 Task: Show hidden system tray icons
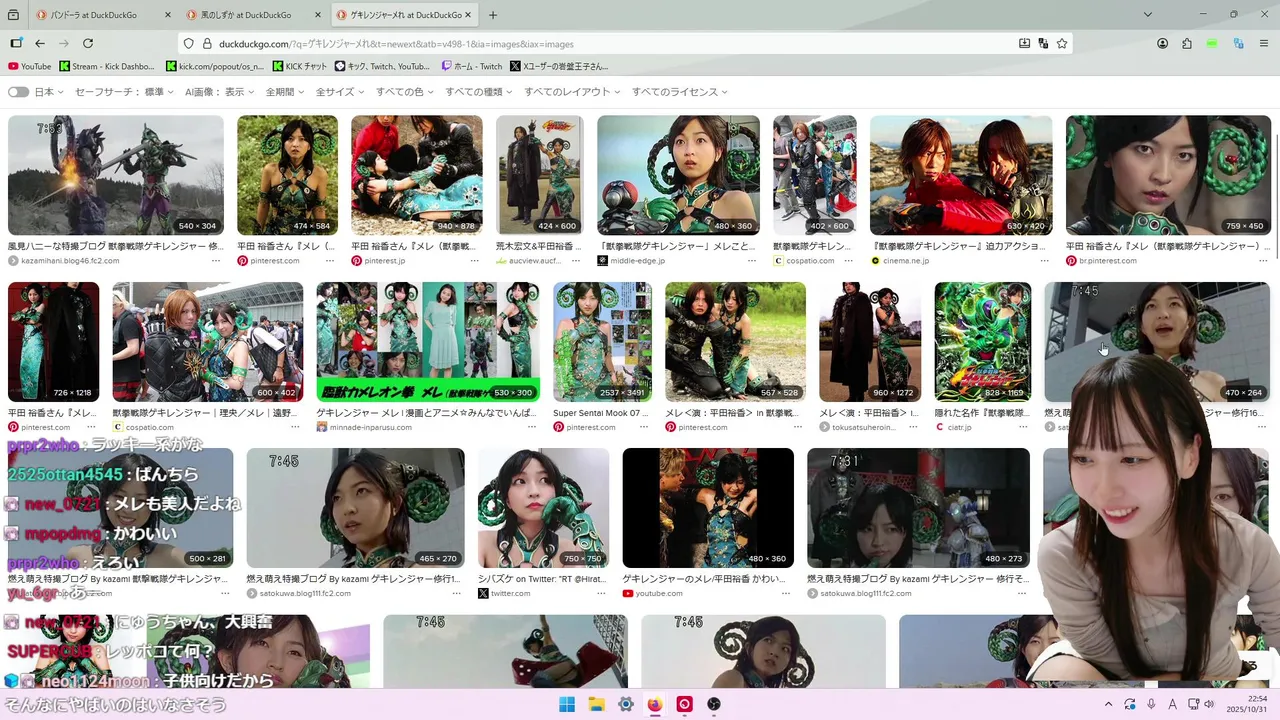pyautogui.click(x=1108, y=704)
